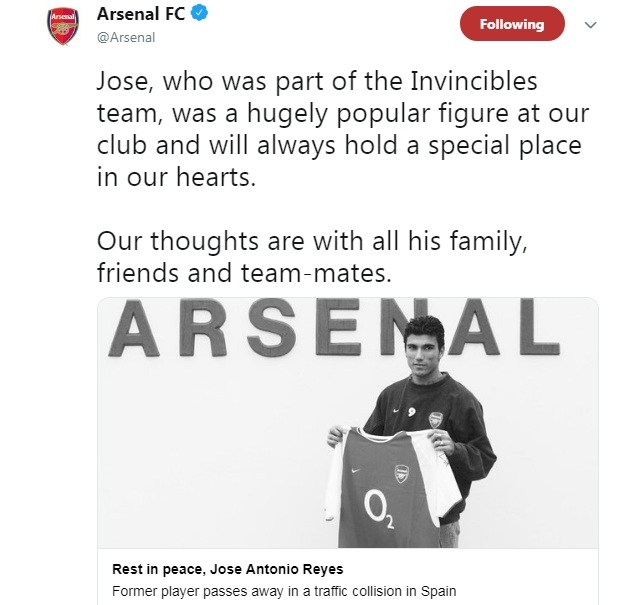Open the chevron menu beside Following
This screenshot has height=605, width=637.
click(x=591, y=24)
